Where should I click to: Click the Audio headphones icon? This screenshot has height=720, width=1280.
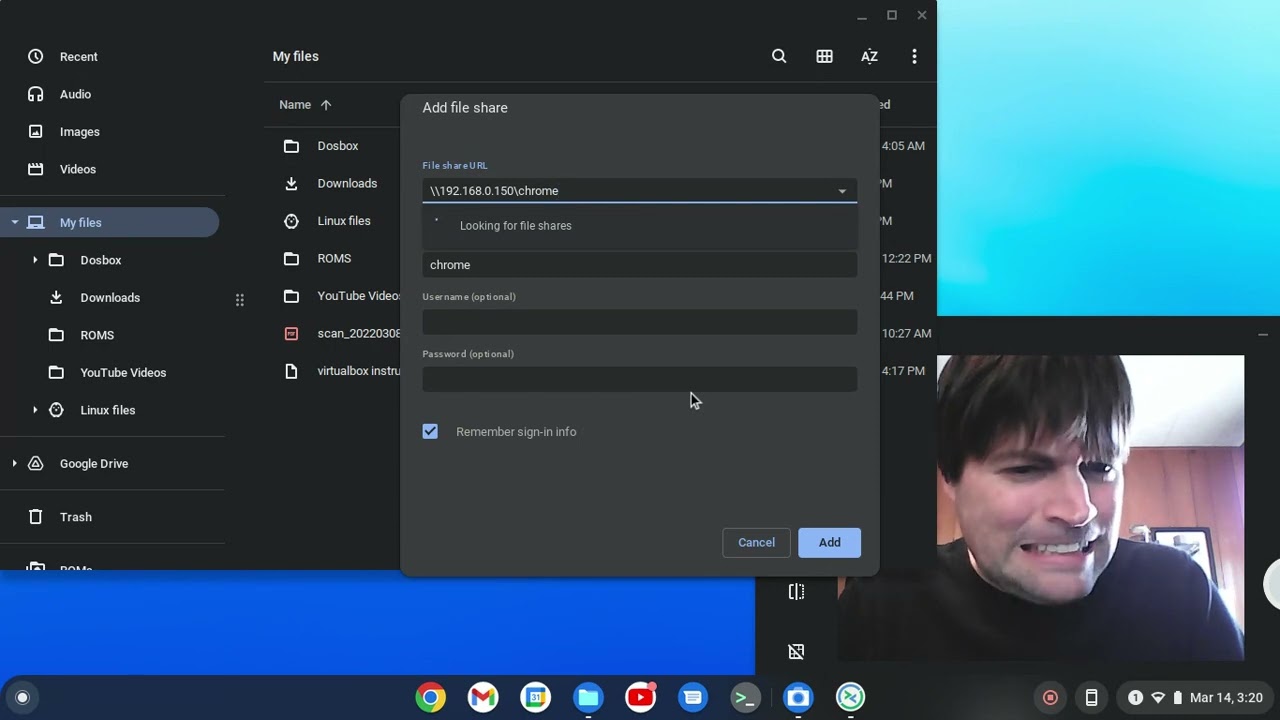click(36, 94)
